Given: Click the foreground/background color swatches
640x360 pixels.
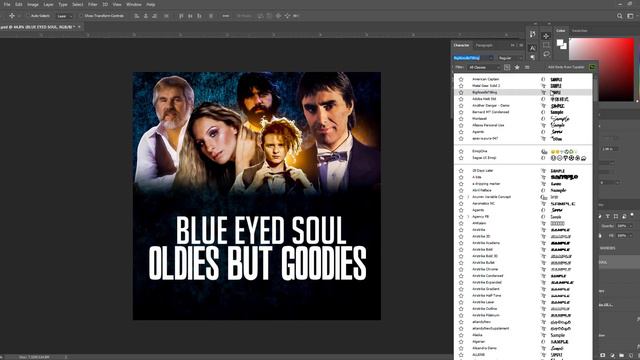Looking at the screenshot, I should 562,44.
